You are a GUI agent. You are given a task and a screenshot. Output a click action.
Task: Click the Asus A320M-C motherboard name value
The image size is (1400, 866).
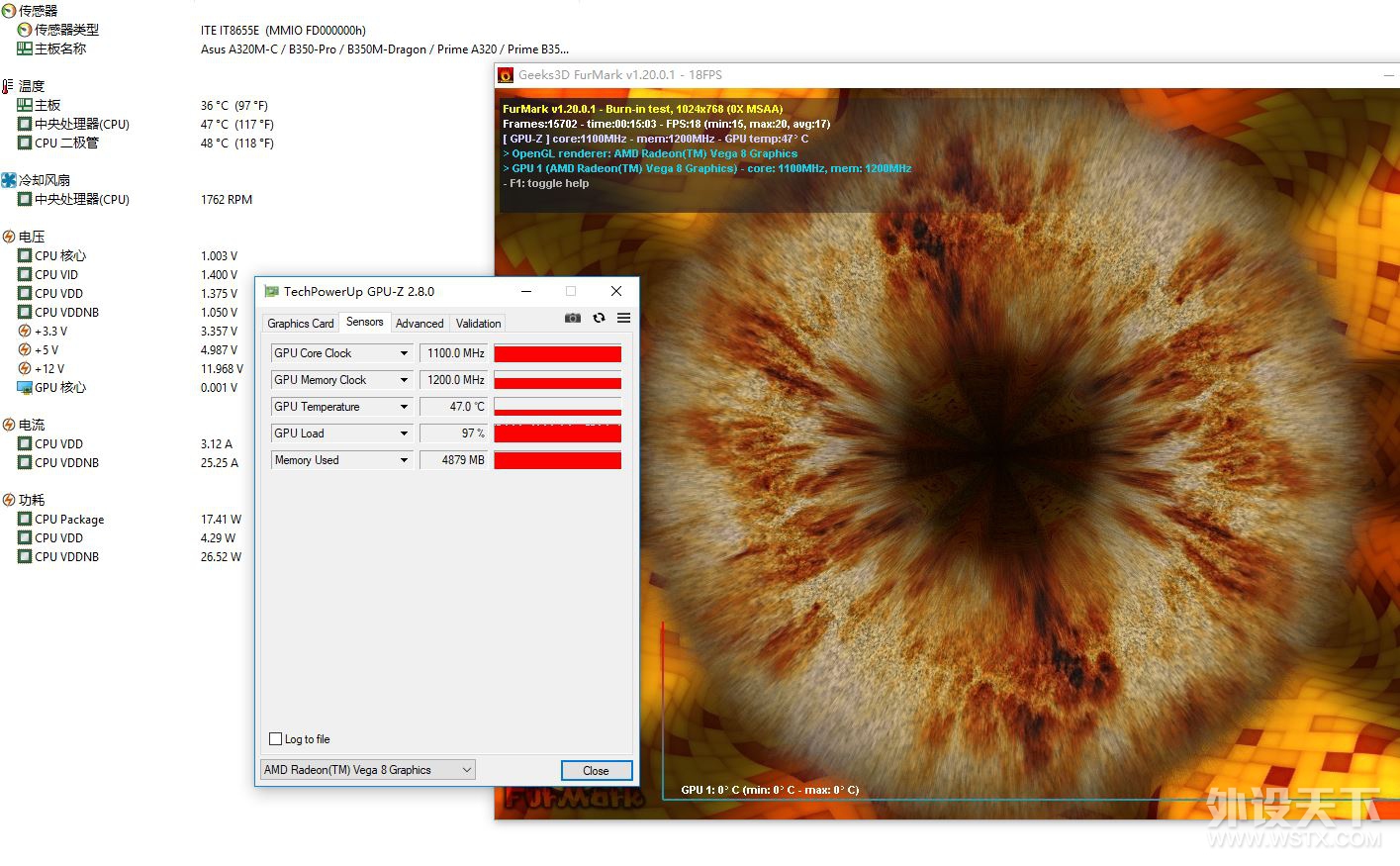pos(385,49)
